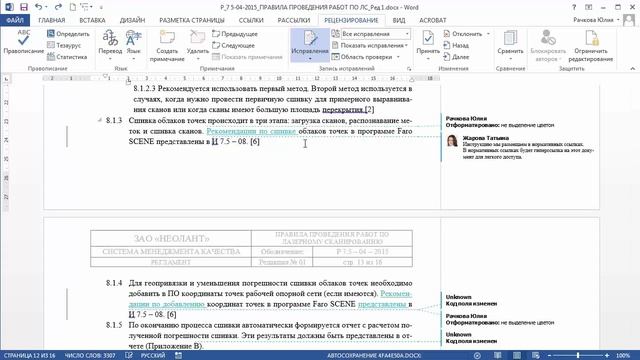Image resolution: width=640 pixels, height=360 pixels.
Task: Open the Тезаурус thesaurus
Action: [x=64, y=45]
